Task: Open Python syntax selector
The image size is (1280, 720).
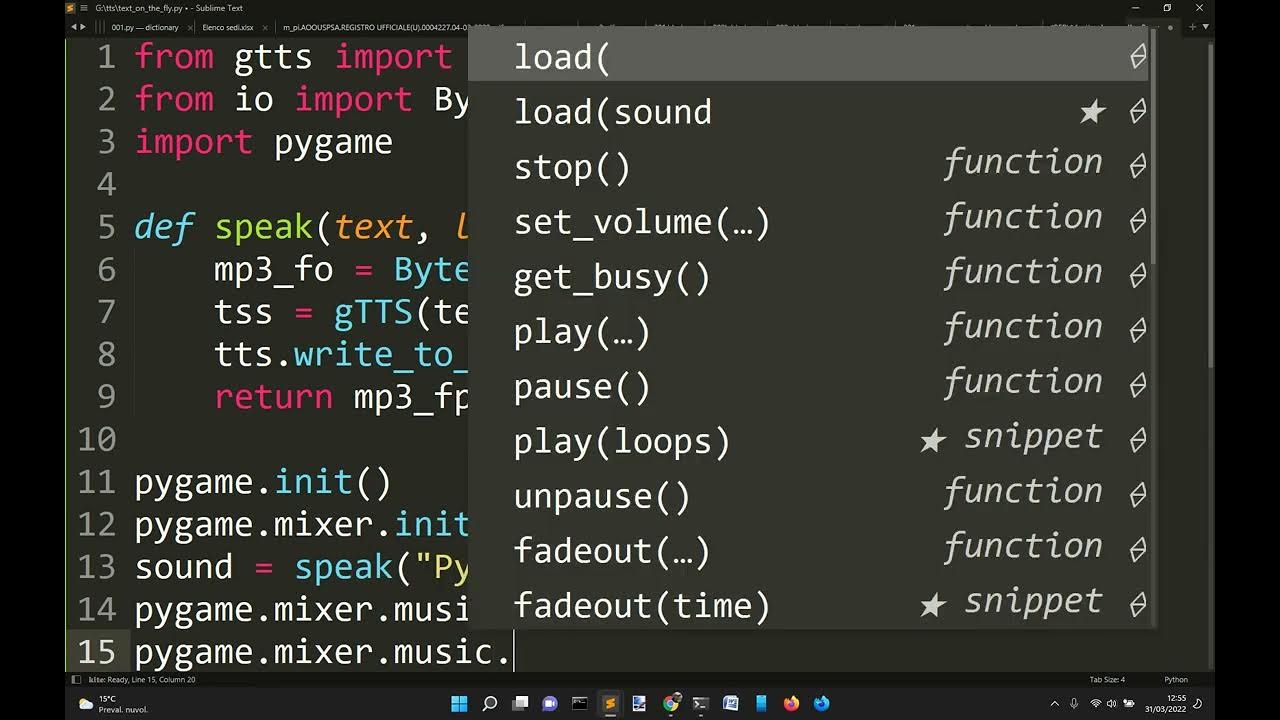Action: coord(1176,679)
